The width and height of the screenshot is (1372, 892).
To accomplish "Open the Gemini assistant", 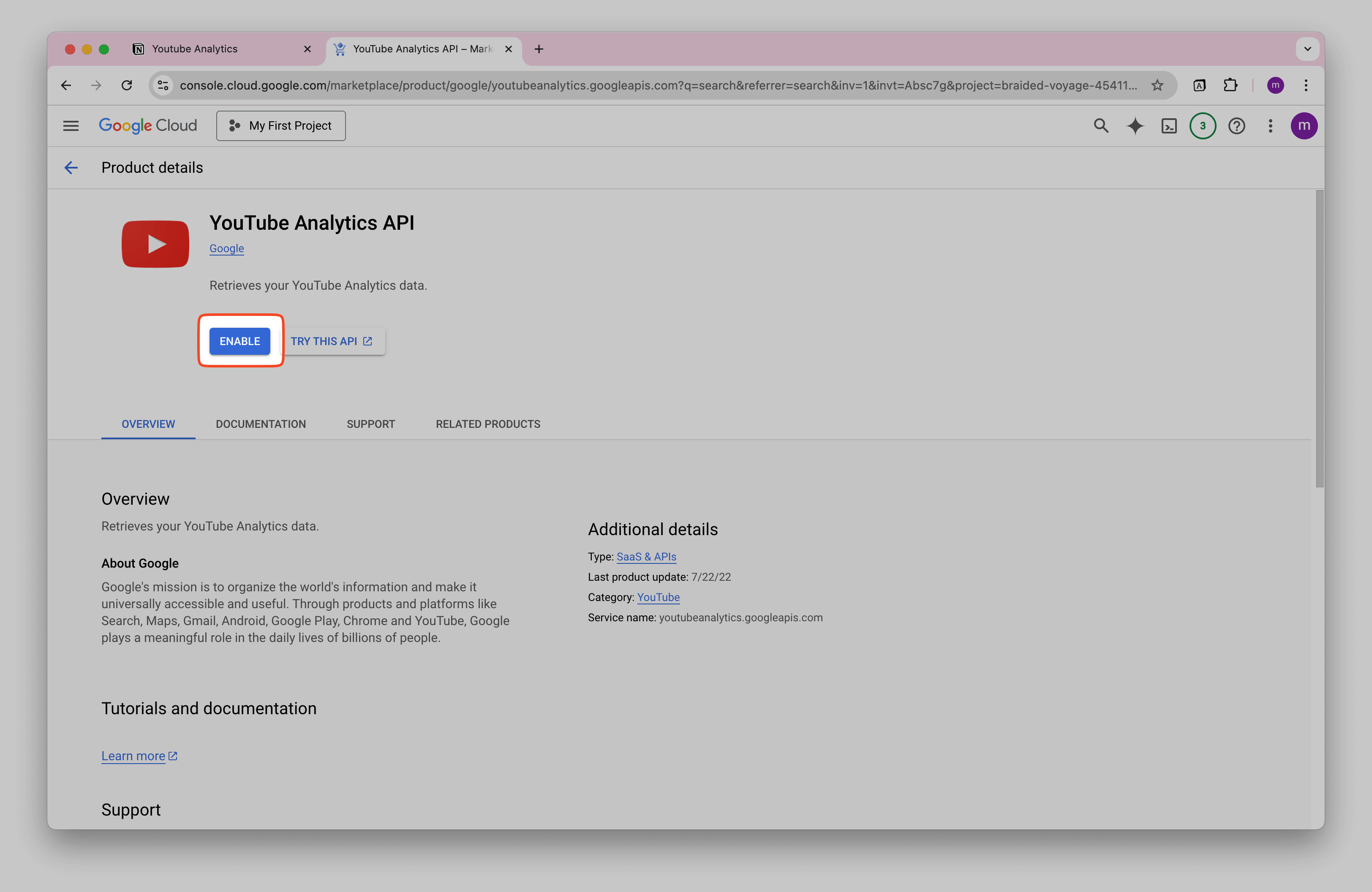I will [1135, 125].
